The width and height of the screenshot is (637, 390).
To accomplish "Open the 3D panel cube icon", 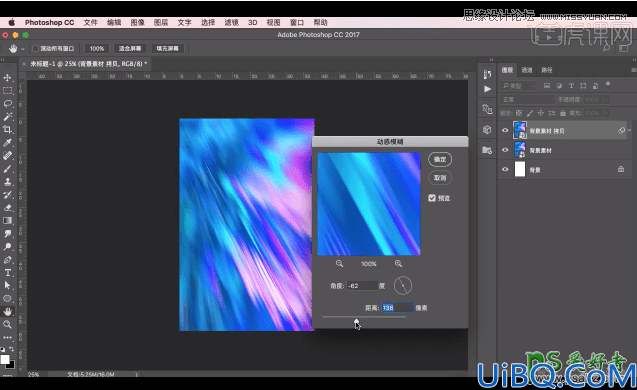I will click(487, 130).
